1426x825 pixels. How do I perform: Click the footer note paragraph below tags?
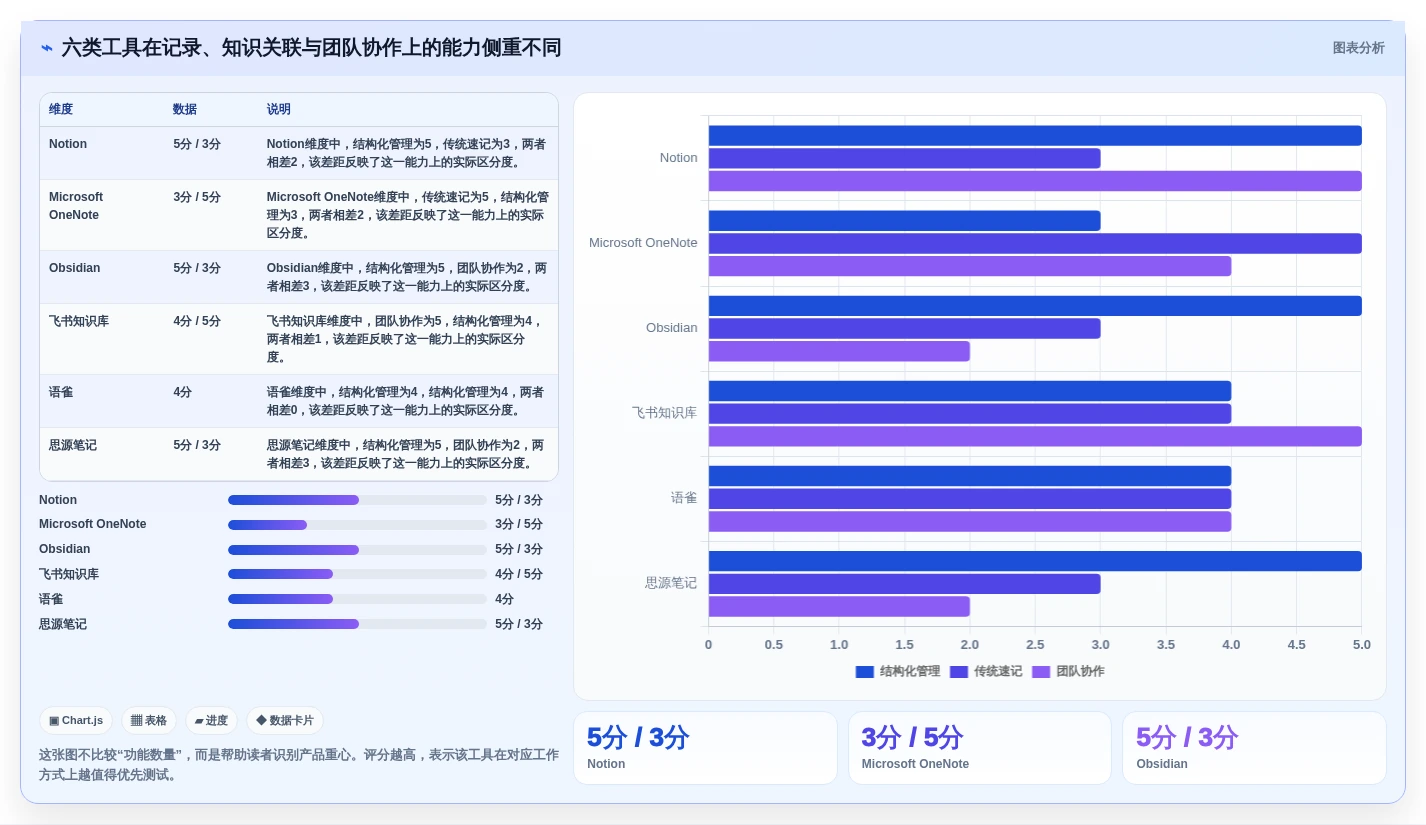pos(298,765)
